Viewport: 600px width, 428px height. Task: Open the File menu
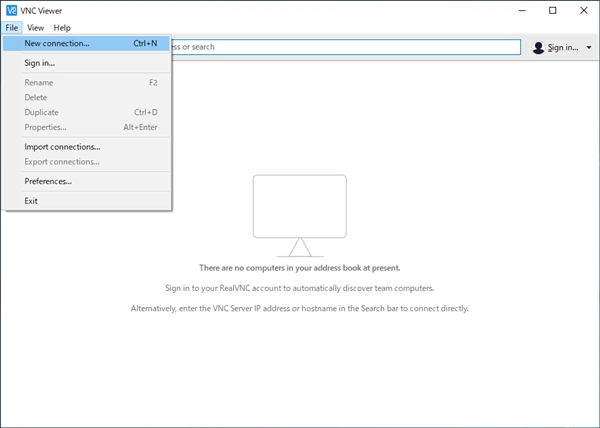click(11, 28)
